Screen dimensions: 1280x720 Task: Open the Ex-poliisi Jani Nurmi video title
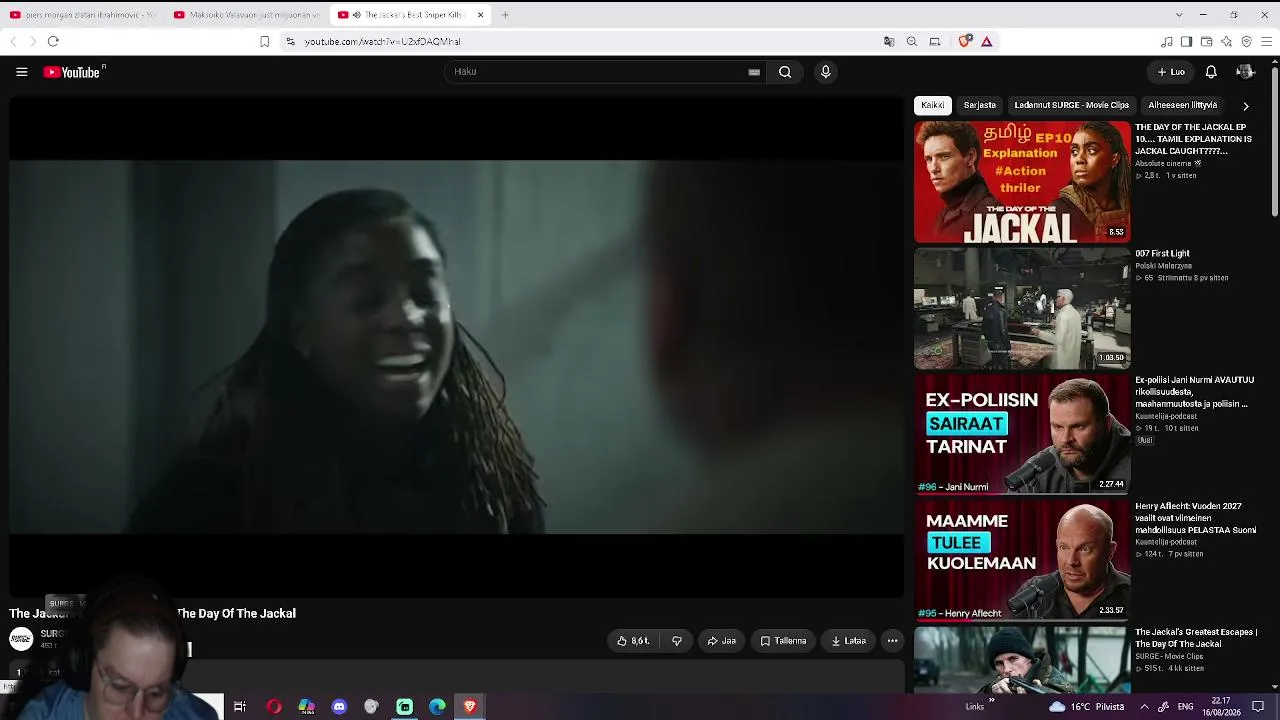1194,392
